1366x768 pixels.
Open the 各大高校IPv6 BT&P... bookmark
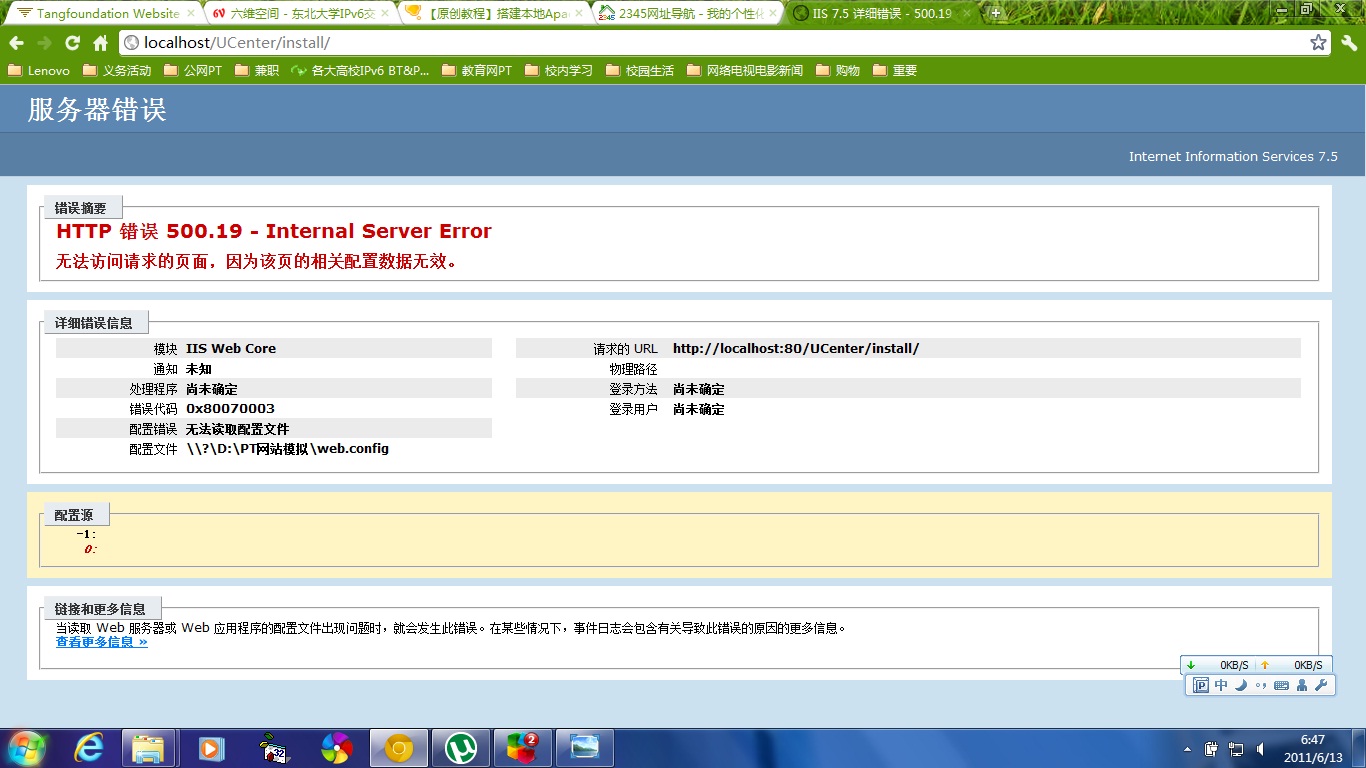pos(360,71)
